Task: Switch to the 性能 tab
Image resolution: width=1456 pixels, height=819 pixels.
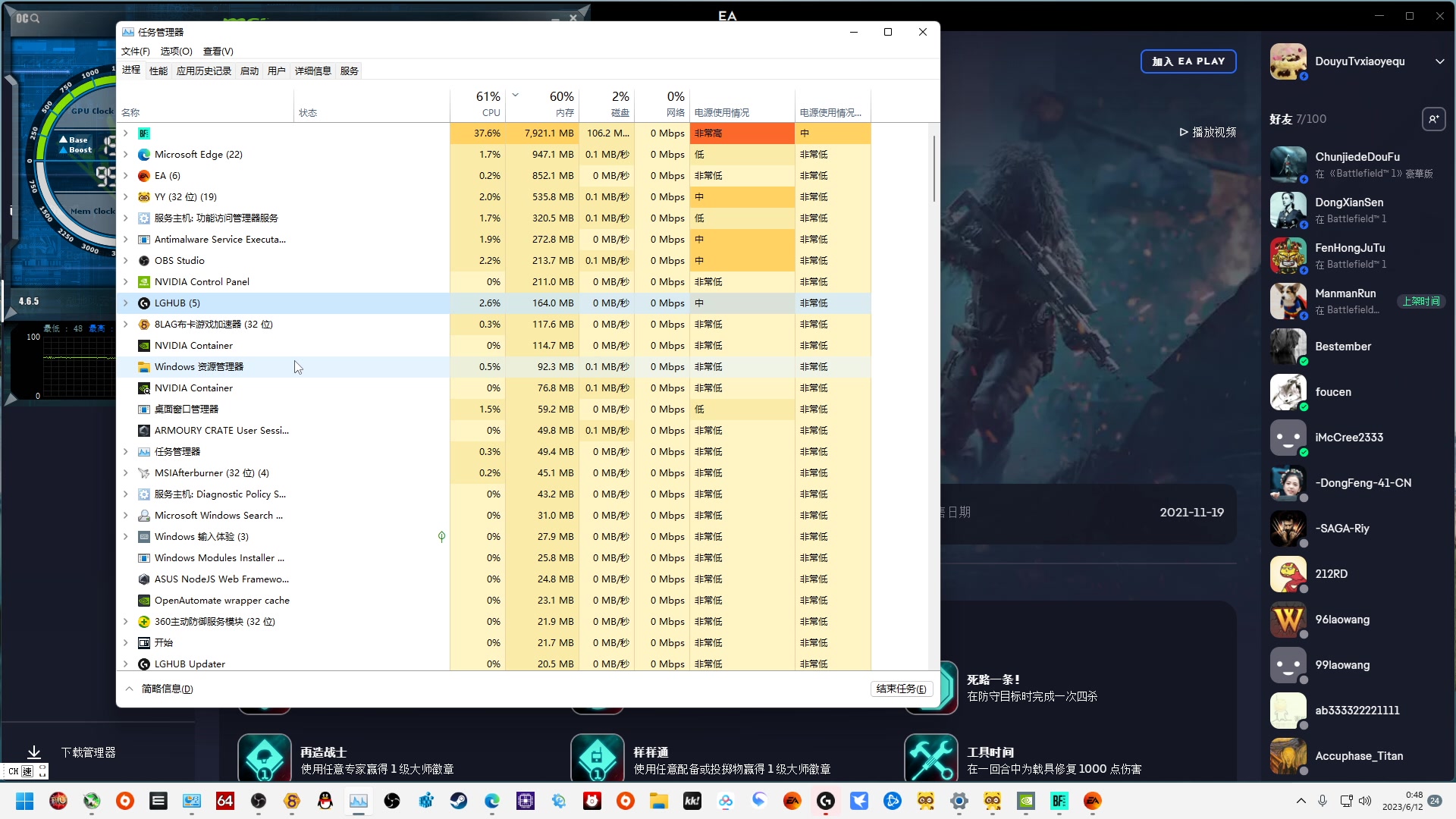Action: (x=158, y=71)
